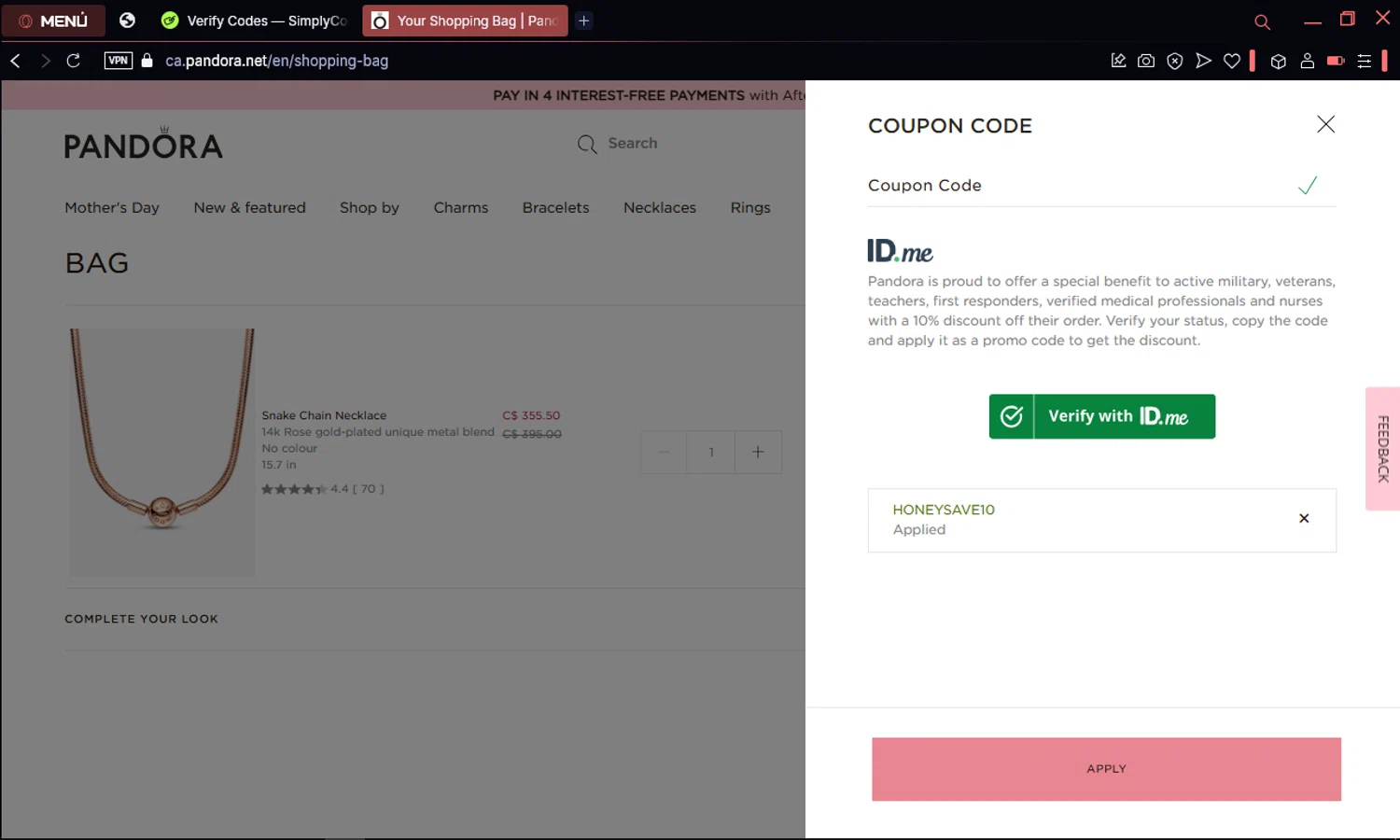Screen dimensions: 1400x840
Task: Open the browser tab search magnifier
Action: (x=1262, y=21)
